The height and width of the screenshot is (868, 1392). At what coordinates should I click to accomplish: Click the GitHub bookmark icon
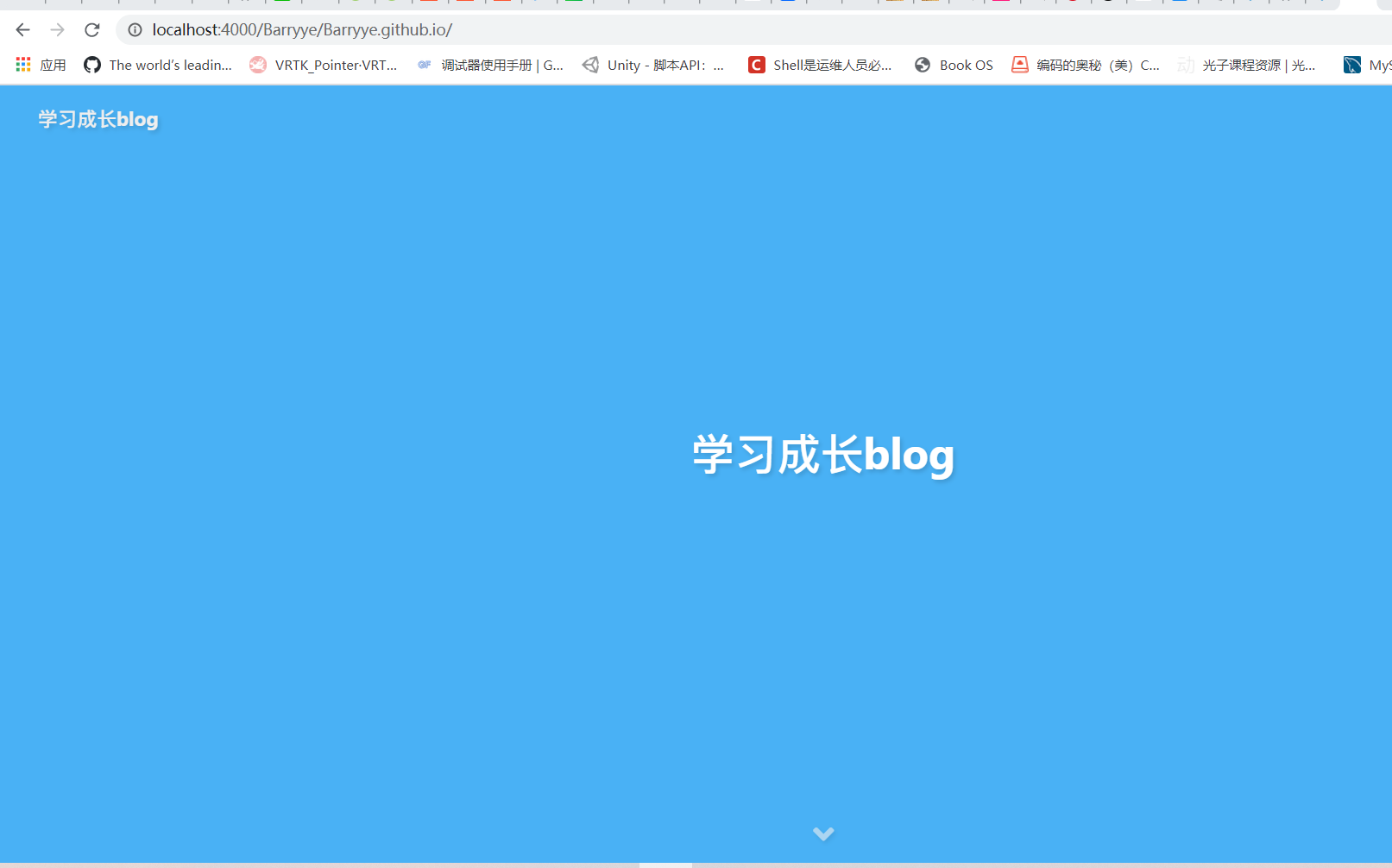pos(91,64)
